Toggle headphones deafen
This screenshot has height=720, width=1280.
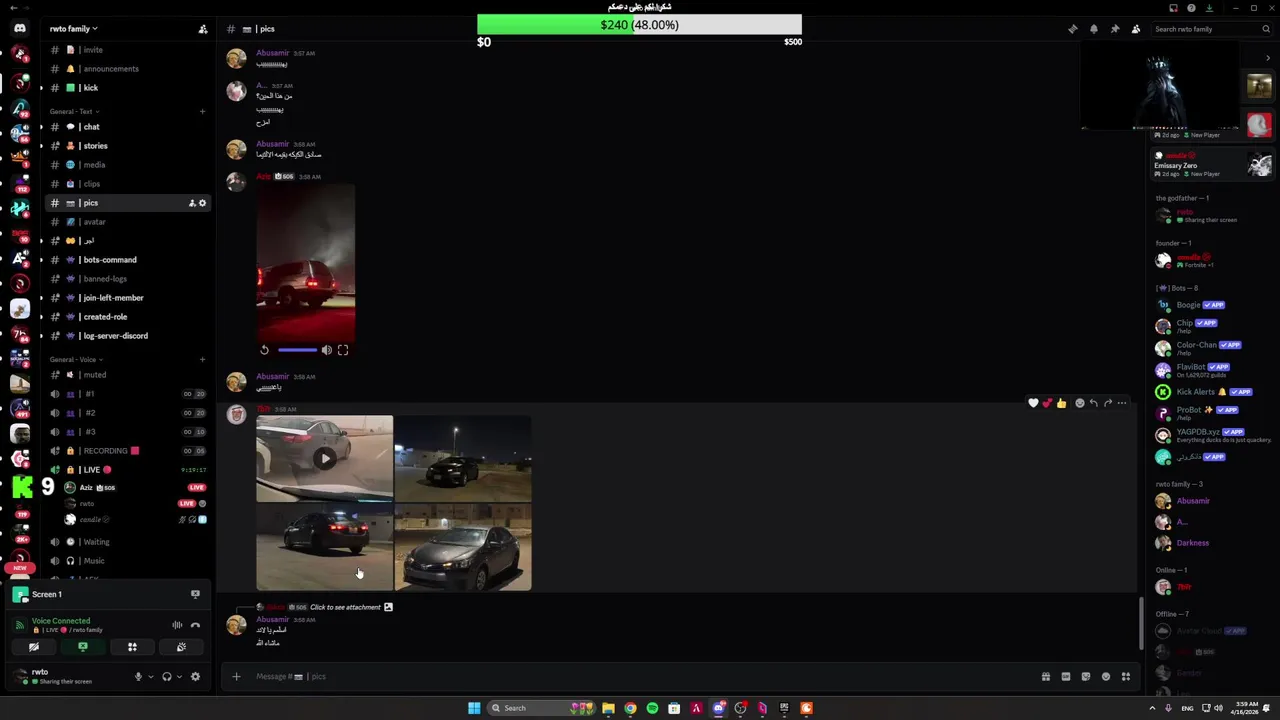click(167, 677)
